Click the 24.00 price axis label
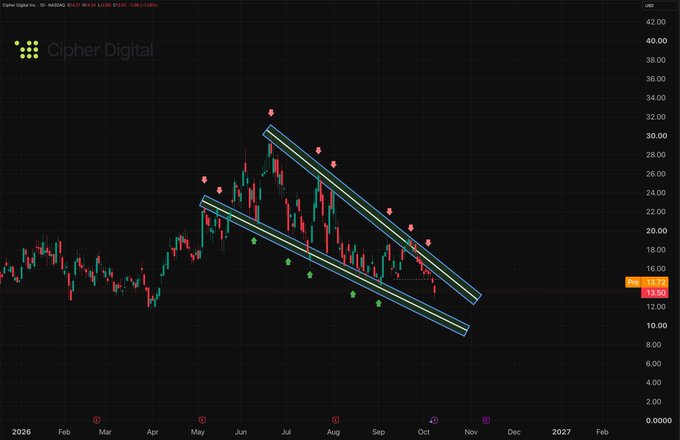The width and height of the screenshot is (680, 440). [x=656, y=192]
